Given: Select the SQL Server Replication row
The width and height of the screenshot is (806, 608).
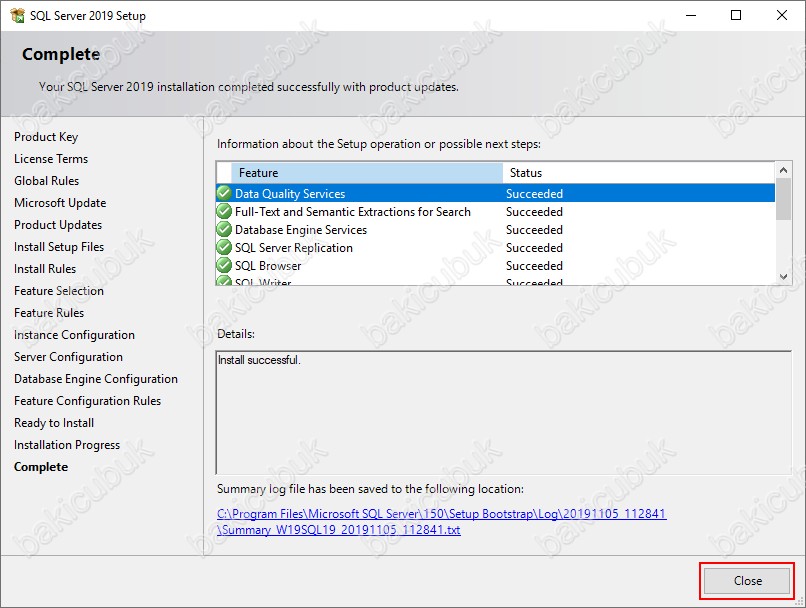Looking at the screenshot, I should (x=496, y=247).
